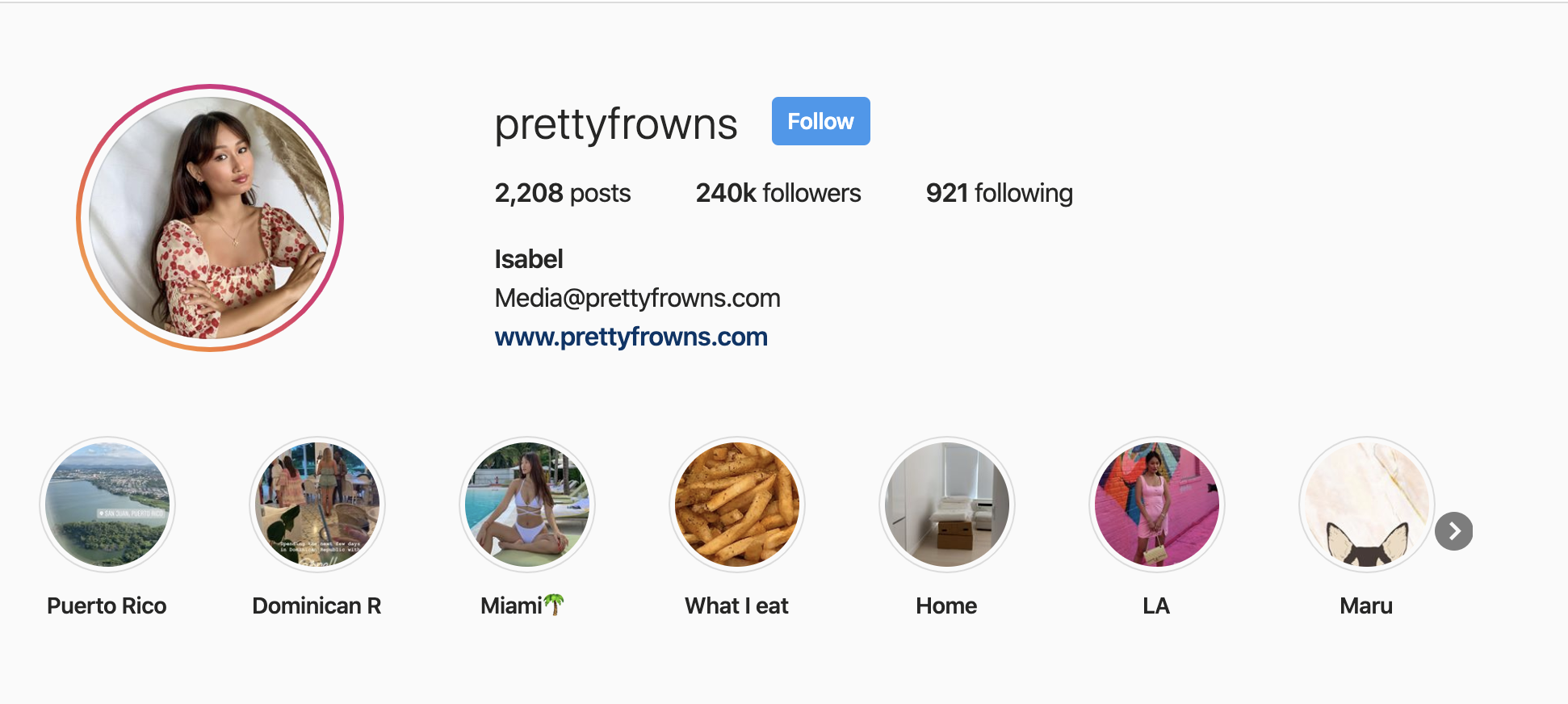The image size is (1568, 704).
Task: Click the 2,208 posts count
Action: (563, 193)
